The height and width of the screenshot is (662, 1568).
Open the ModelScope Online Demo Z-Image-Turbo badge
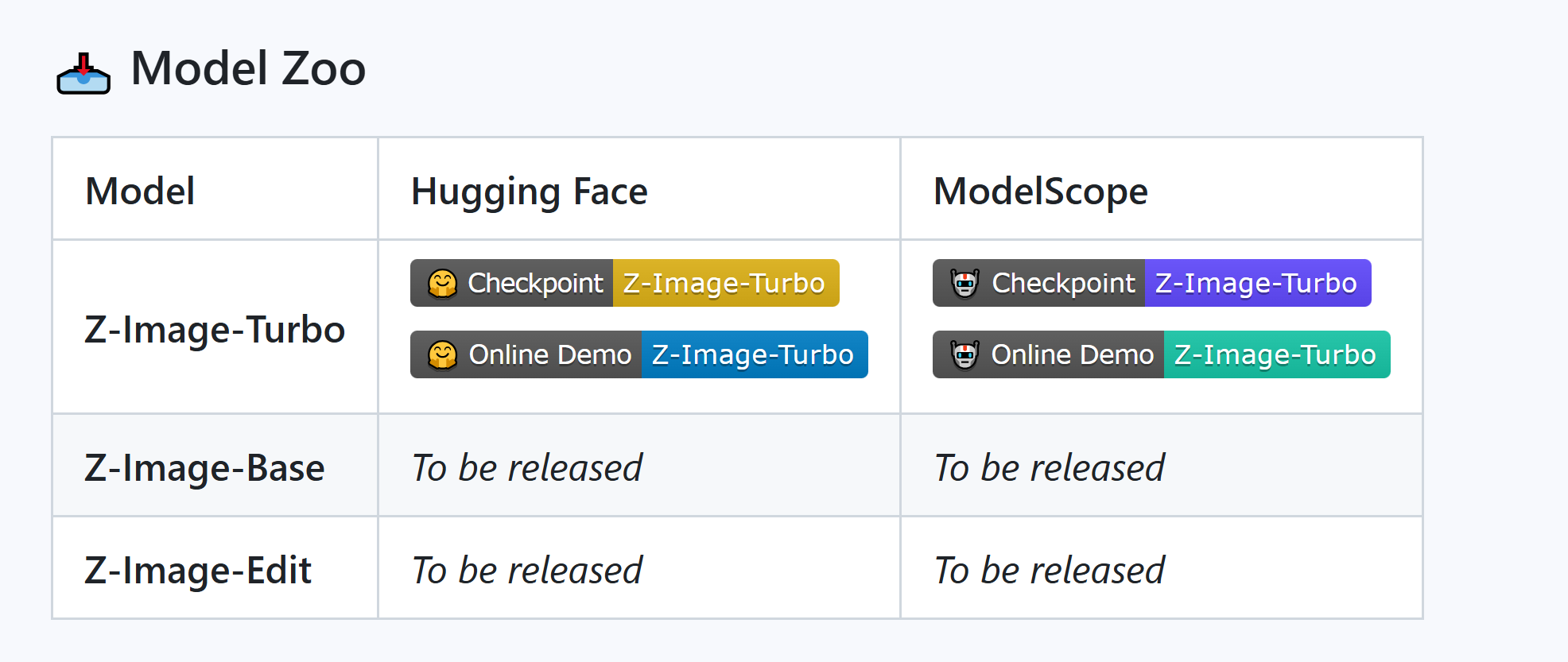click(x=1162, y=354)
